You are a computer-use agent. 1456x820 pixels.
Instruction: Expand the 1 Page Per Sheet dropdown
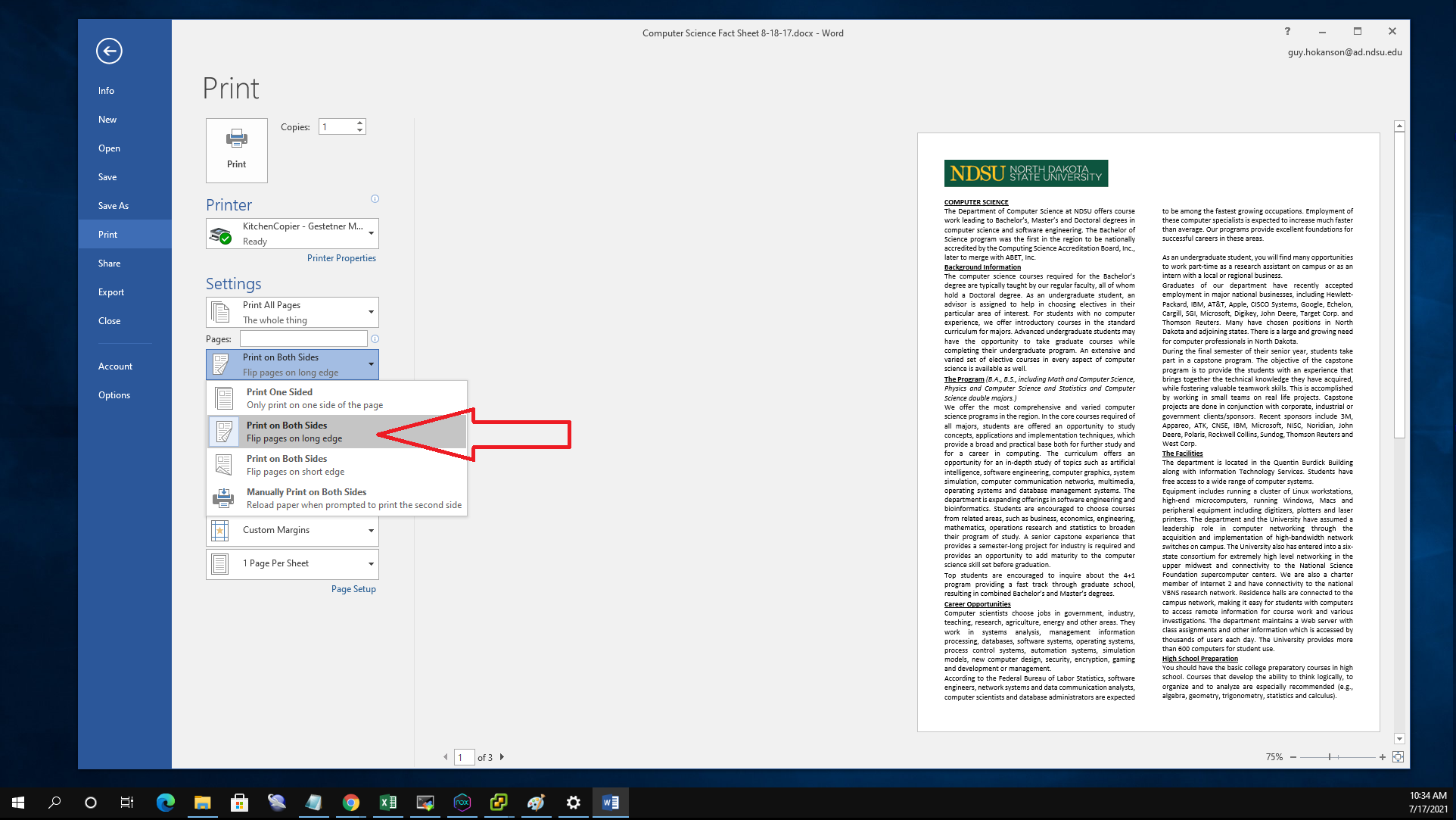tap(292, 563)
